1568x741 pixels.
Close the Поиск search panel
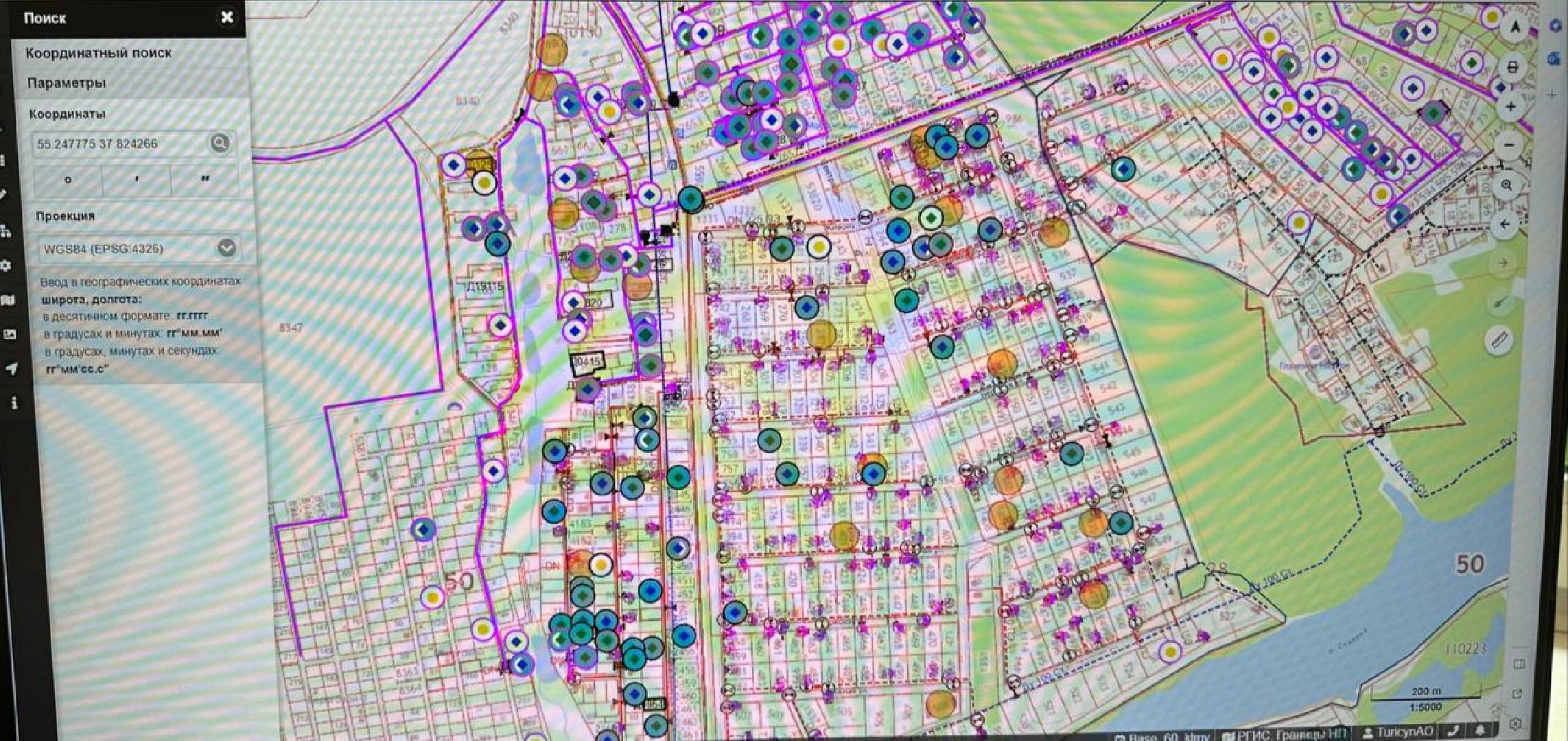coord(227,16)
